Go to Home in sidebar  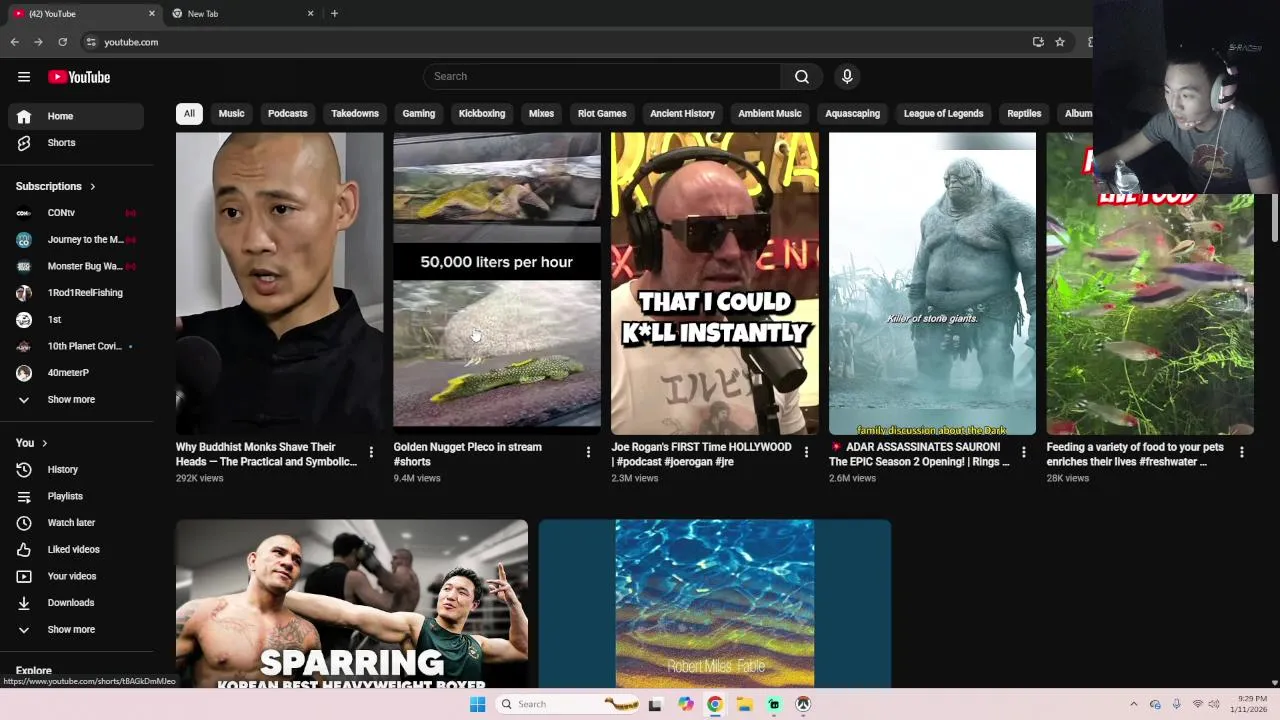coord(76,116)
